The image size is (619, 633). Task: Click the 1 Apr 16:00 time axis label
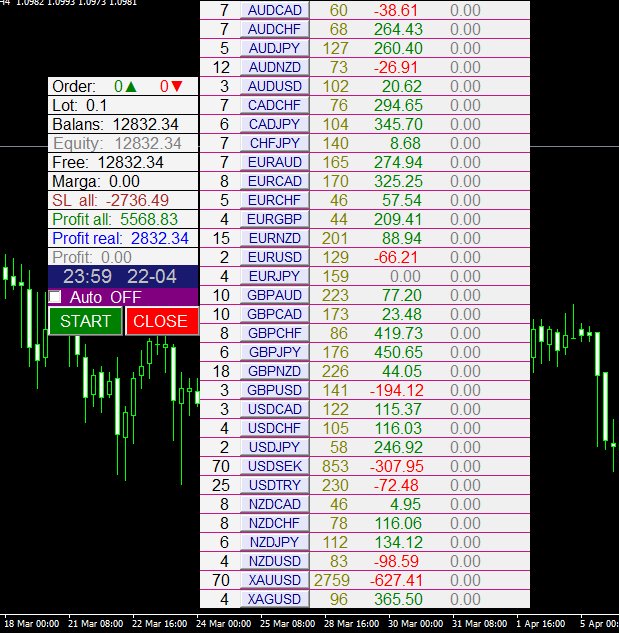(x=540, y=624)
